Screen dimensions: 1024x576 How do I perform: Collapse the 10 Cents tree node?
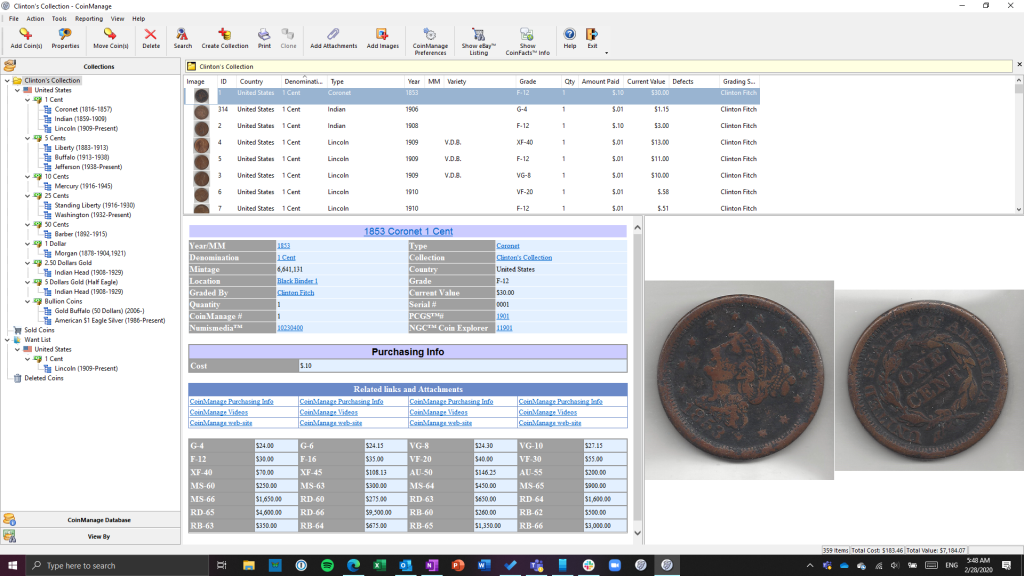[27, 176]
